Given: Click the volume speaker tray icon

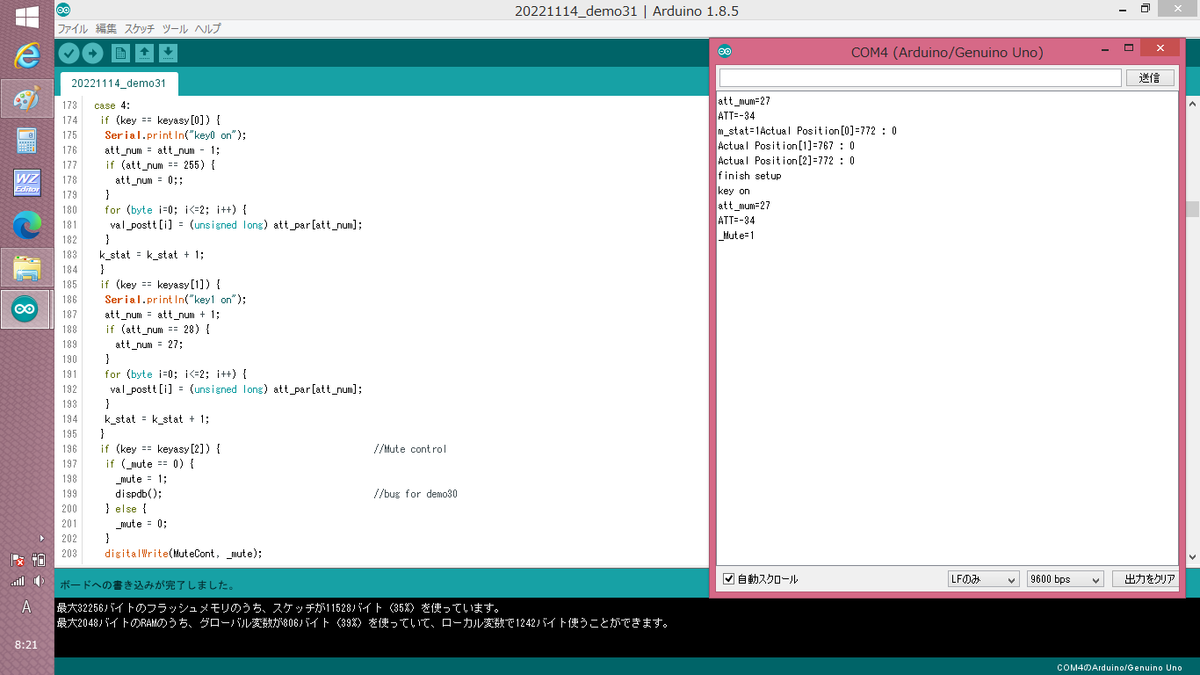Looking at the screenshot, I should 38,580.
